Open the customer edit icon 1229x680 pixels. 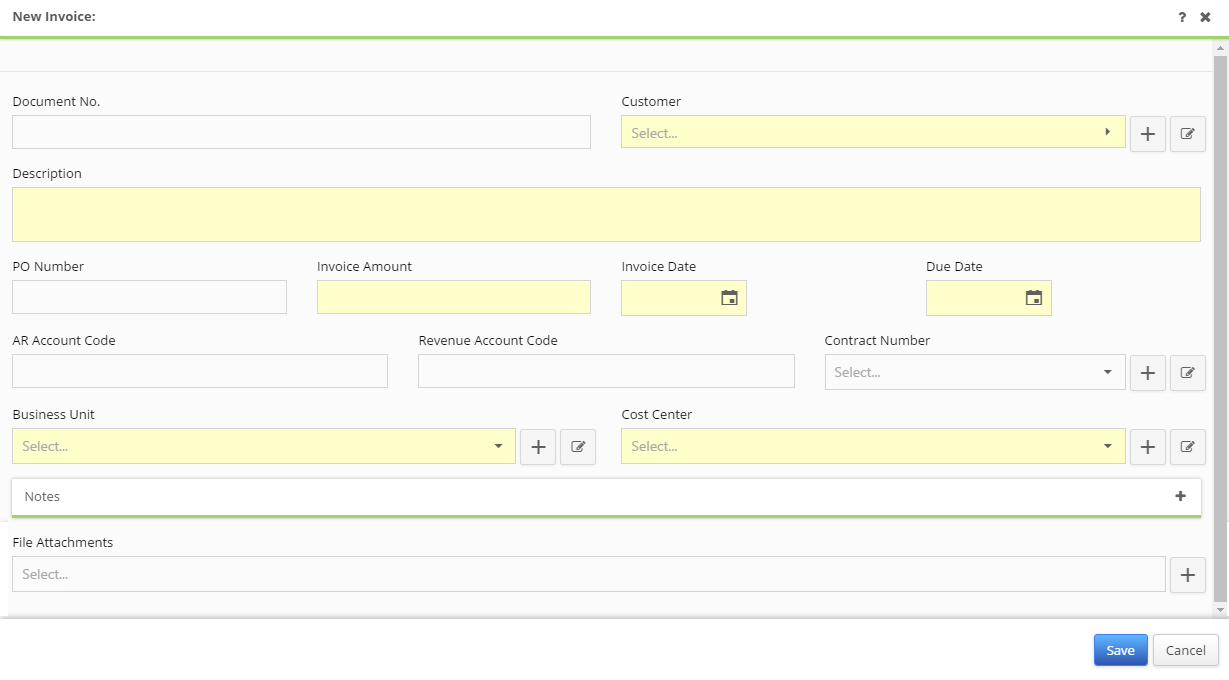tap(1187, 133)
